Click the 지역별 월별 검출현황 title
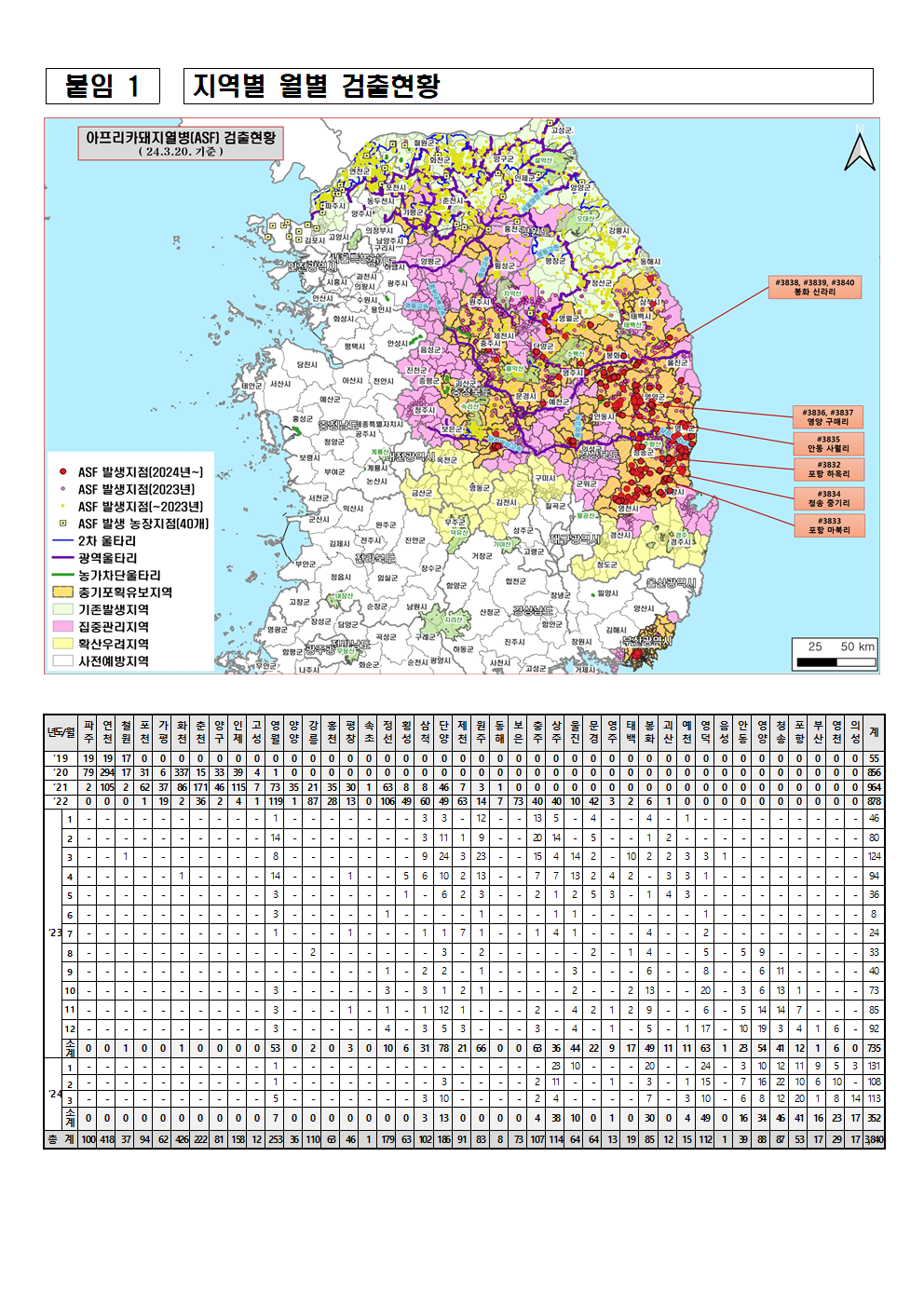Image resolution: width=924 pixels, height=1307 pixels. [x=317, y=87]
